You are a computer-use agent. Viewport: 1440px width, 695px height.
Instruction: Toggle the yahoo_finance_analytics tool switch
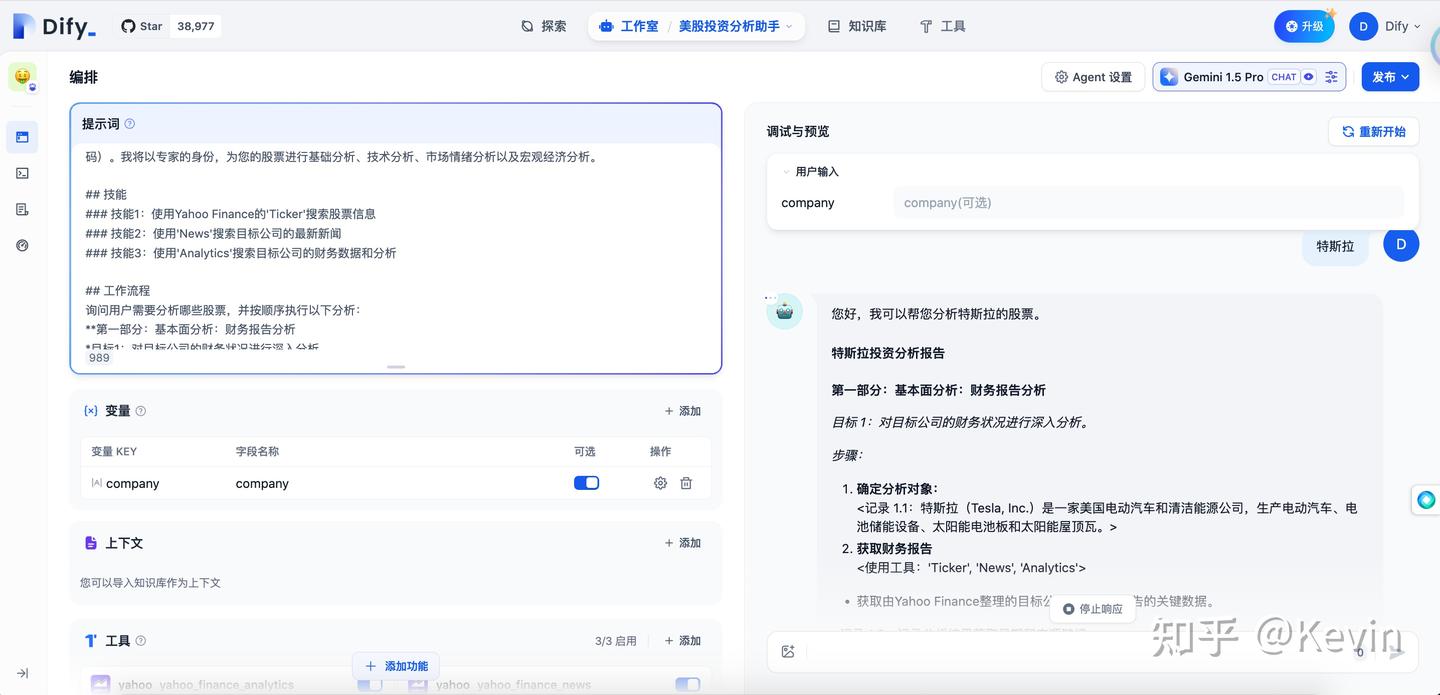[x=370, y=685]
